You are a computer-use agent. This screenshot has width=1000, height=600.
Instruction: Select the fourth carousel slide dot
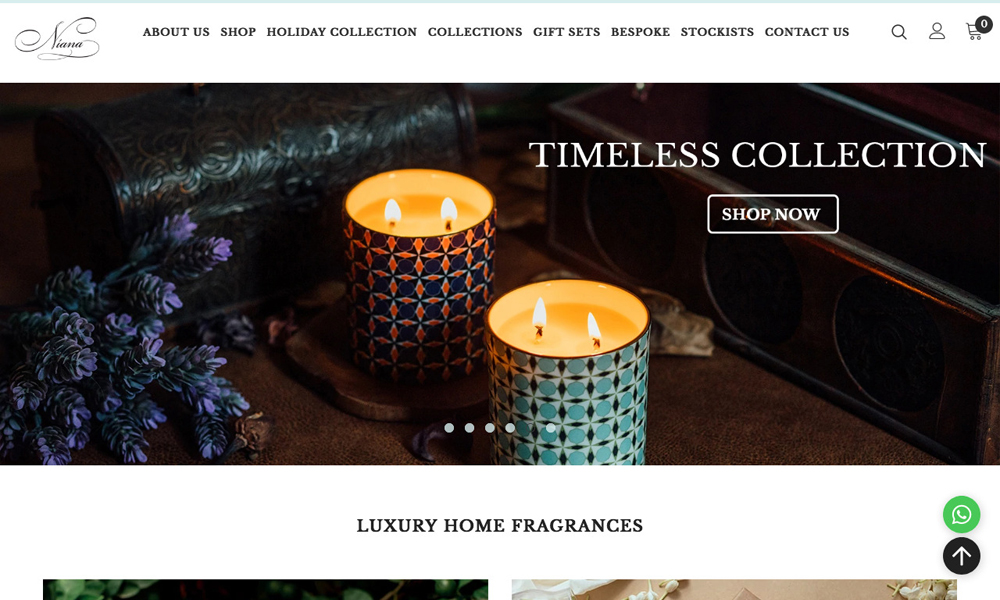(510, 428)
